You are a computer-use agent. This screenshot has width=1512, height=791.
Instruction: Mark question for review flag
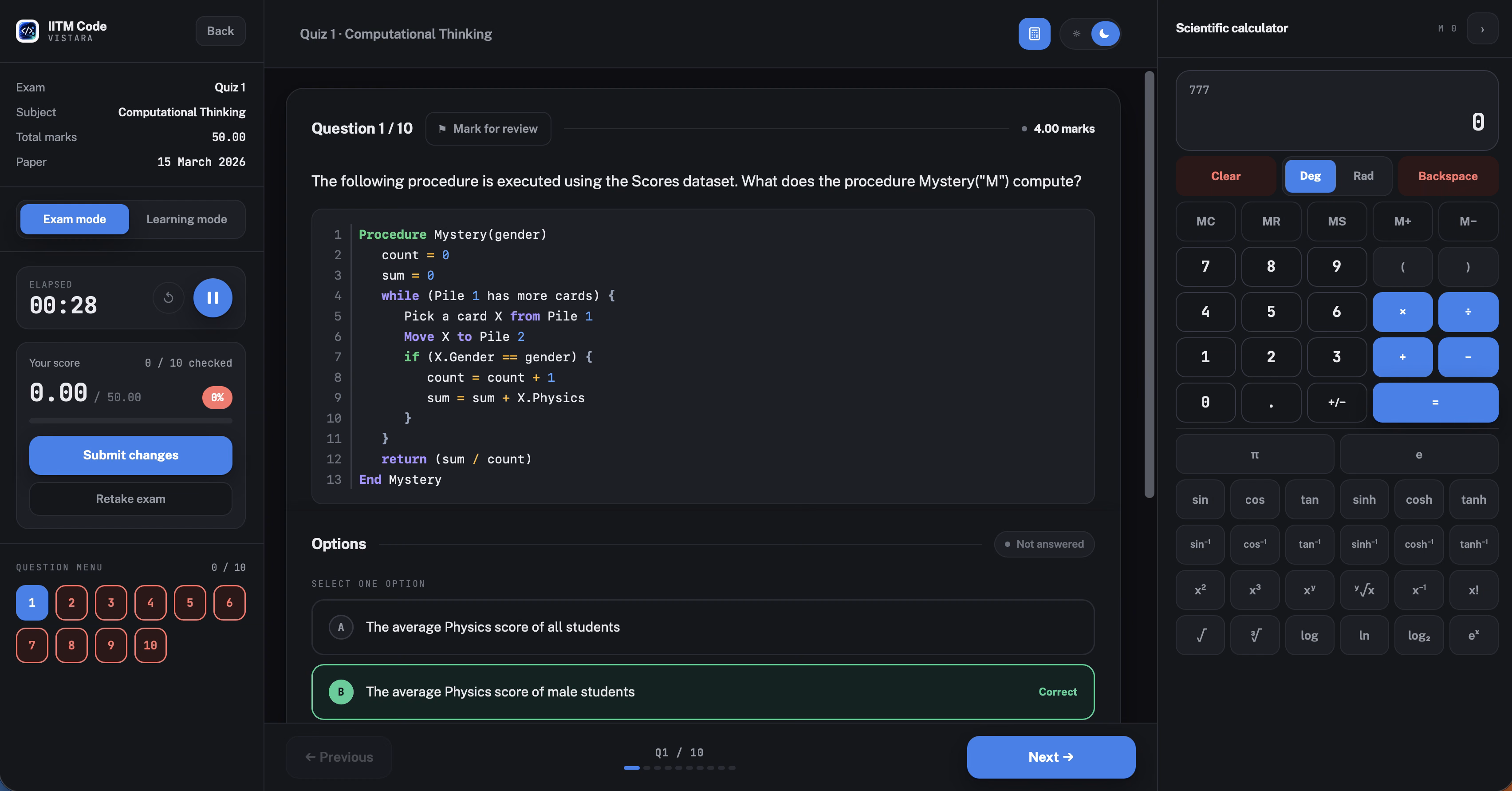488,129
